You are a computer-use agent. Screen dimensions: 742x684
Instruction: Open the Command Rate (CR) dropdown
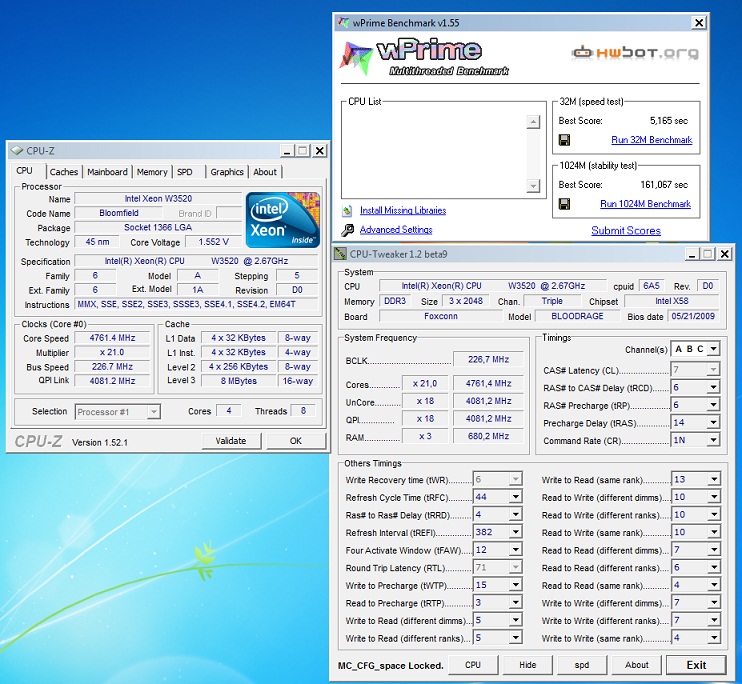tap(713, 440)
